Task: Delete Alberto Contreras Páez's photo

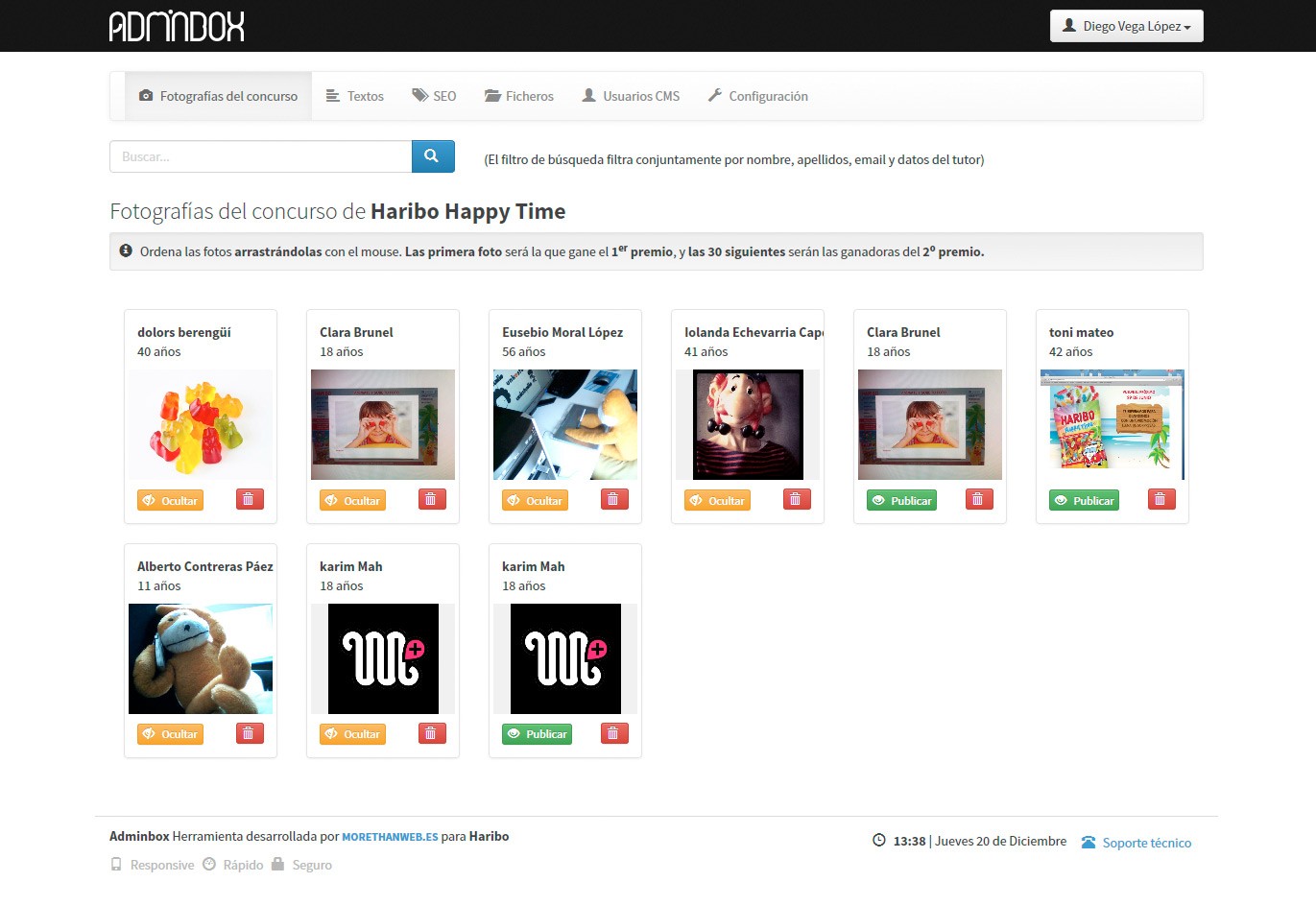Action: pyautogui.click(x=250, y=733)
